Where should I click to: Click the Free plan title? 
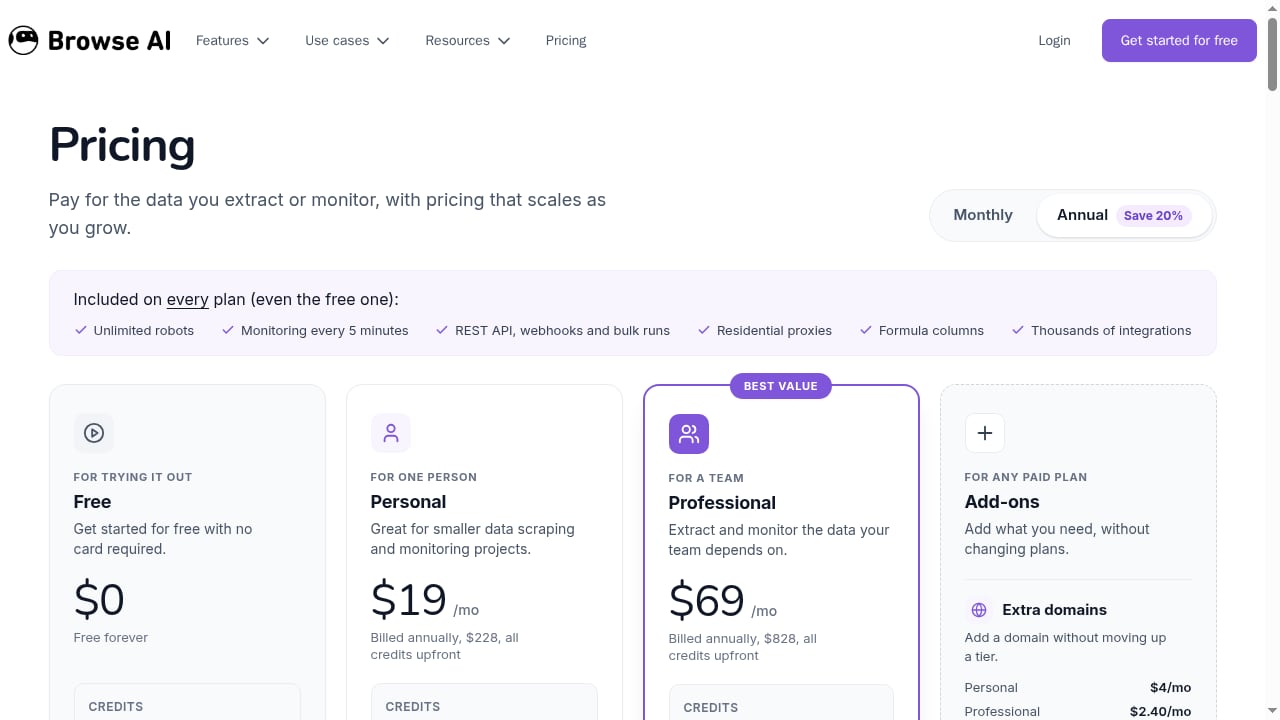coord(92,502)
